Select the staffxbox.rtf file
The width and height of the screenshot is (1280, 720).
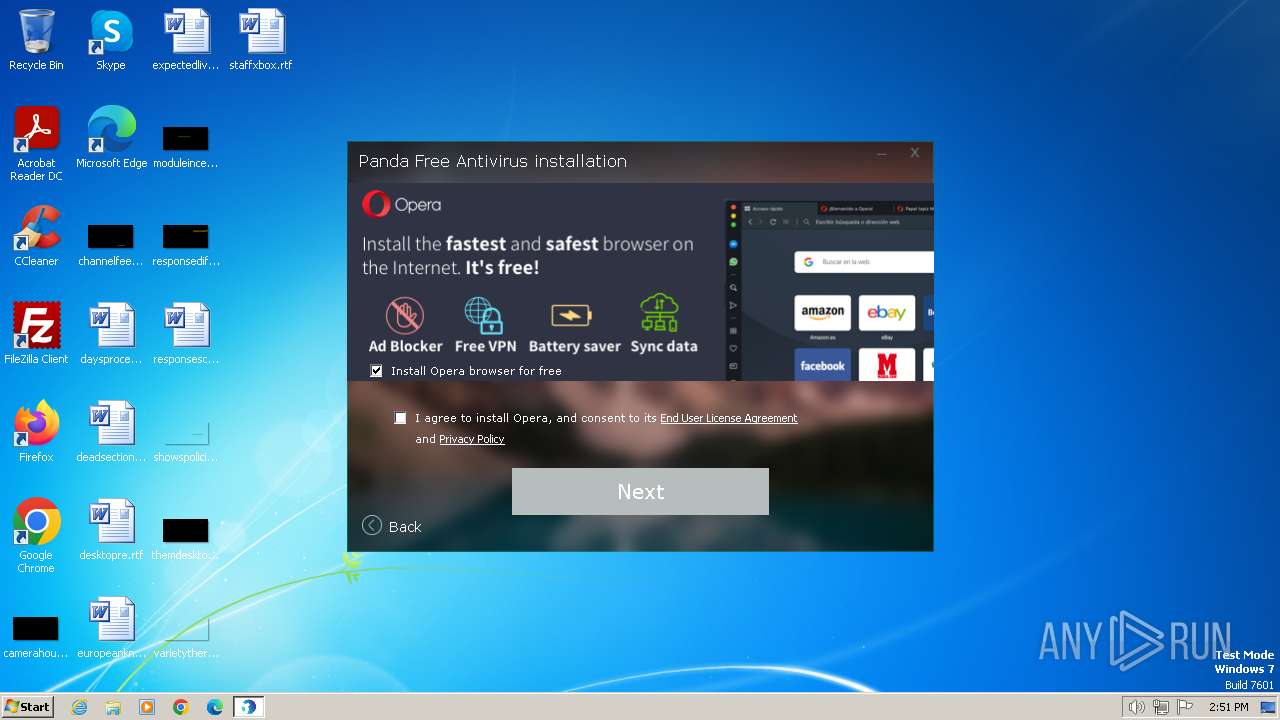[261, 40]
